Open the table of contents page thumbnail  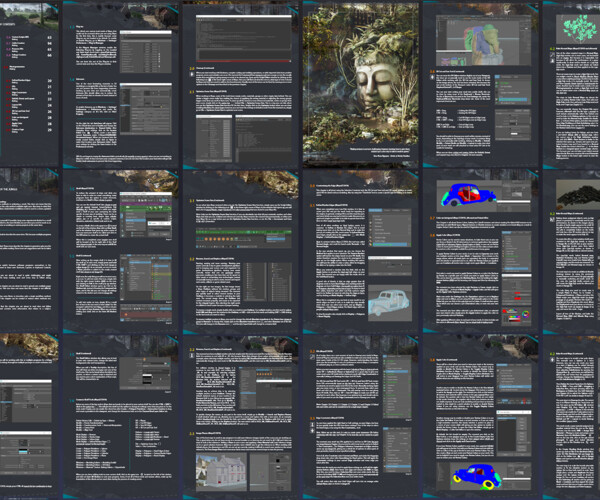click(x=29, y=84)
